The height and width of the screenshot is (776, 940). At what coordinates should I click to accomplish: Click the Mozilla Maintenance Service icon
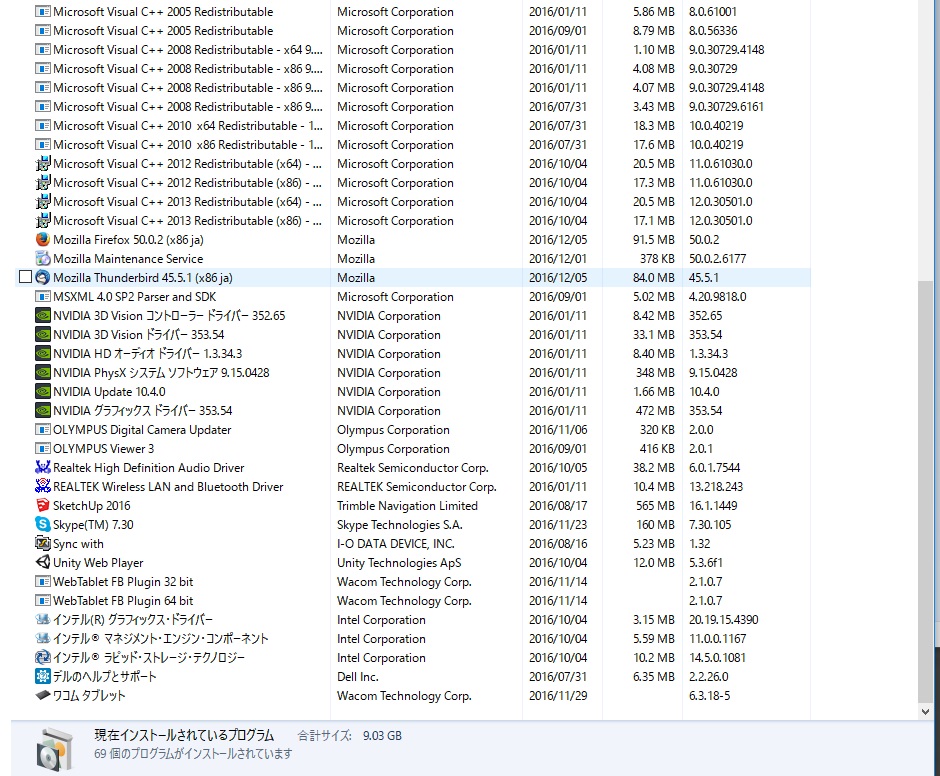pos(43,258)
